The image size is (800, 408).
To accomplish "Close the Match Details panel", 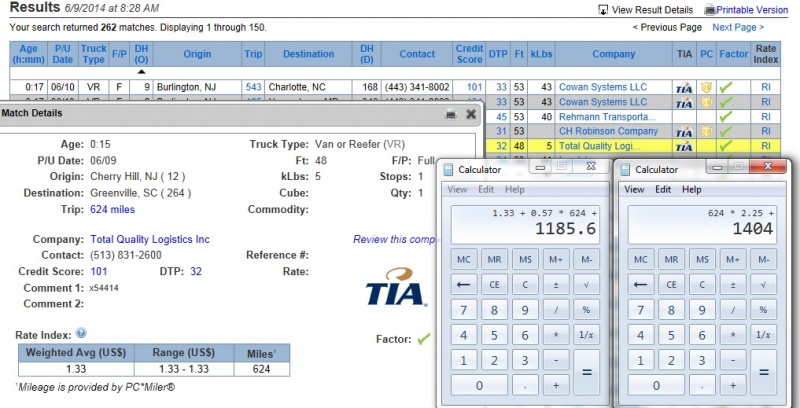I will [x=471, y=114].
